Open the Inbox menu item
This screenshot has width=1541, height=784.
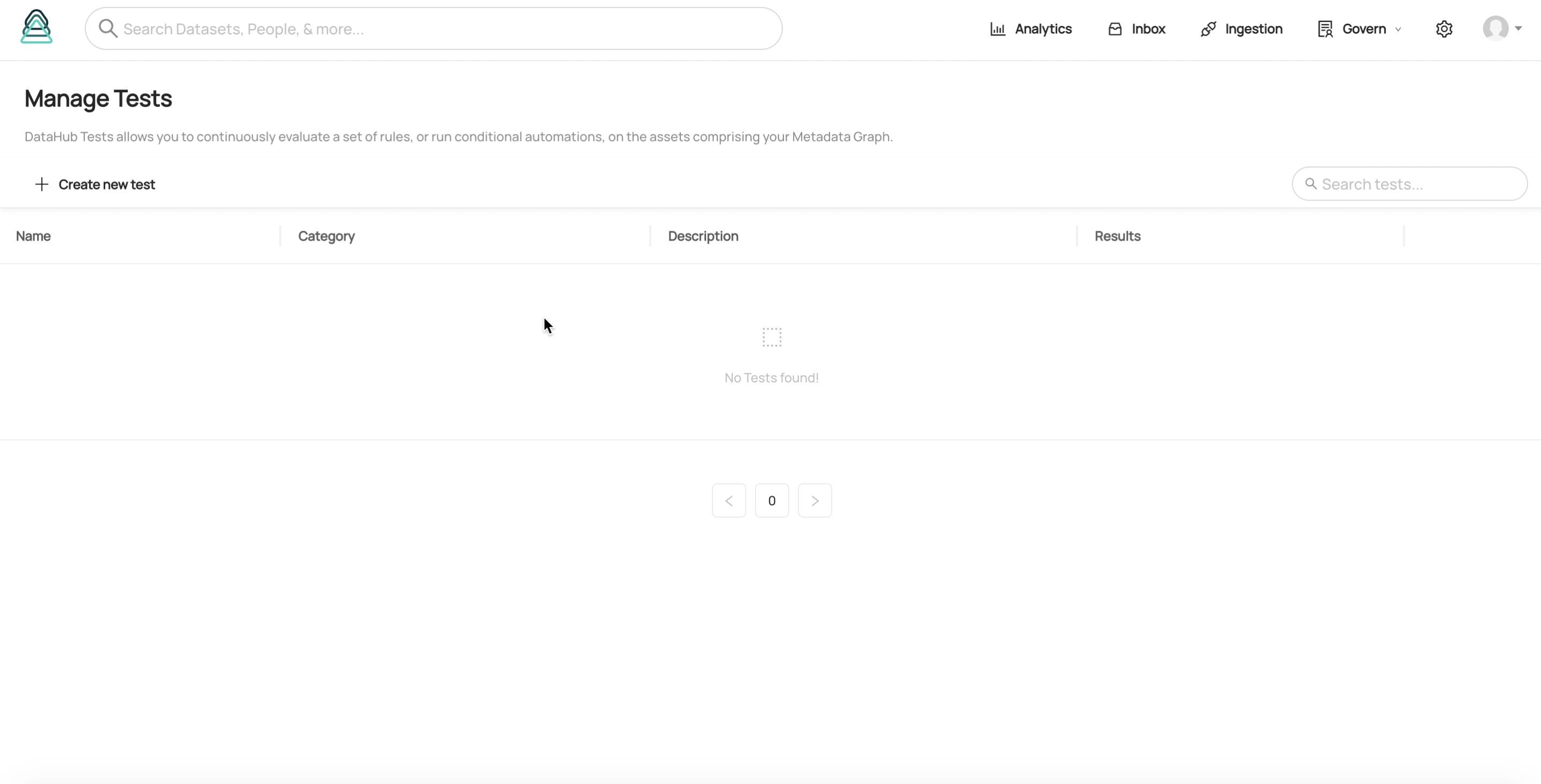pyautogui.click(x=1148, y=29)
